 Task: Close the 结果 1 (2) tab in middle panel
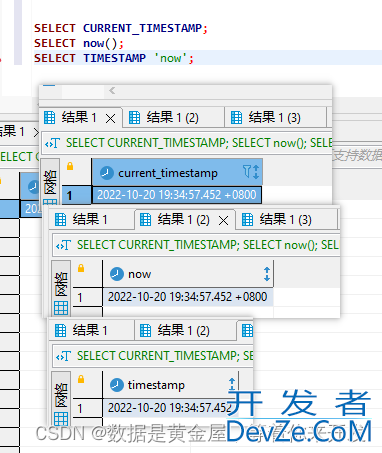point(223,220)
